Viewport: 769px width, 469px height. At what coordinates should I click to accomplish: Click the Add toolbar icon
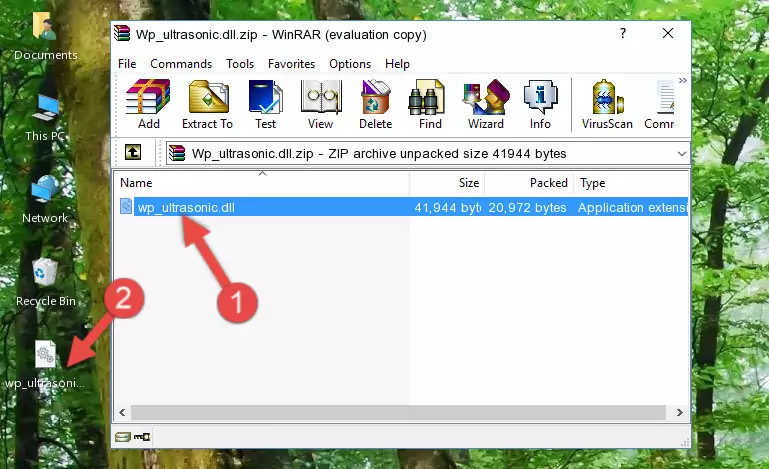click(148, 104)
